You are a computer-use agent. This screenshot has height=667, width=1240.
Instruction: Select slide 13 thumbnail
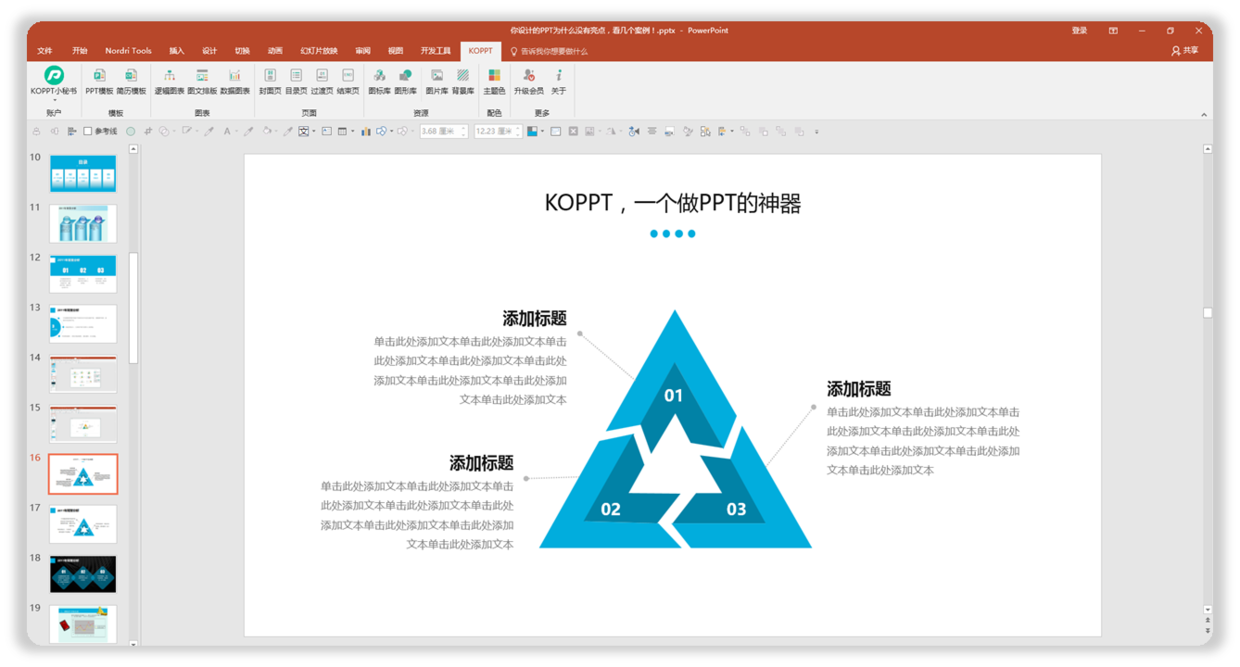83,324
